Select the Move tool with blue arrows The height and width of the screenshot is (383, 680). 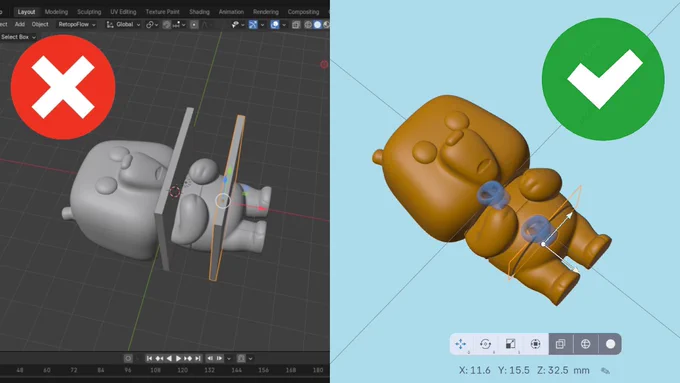coord(461,344)
